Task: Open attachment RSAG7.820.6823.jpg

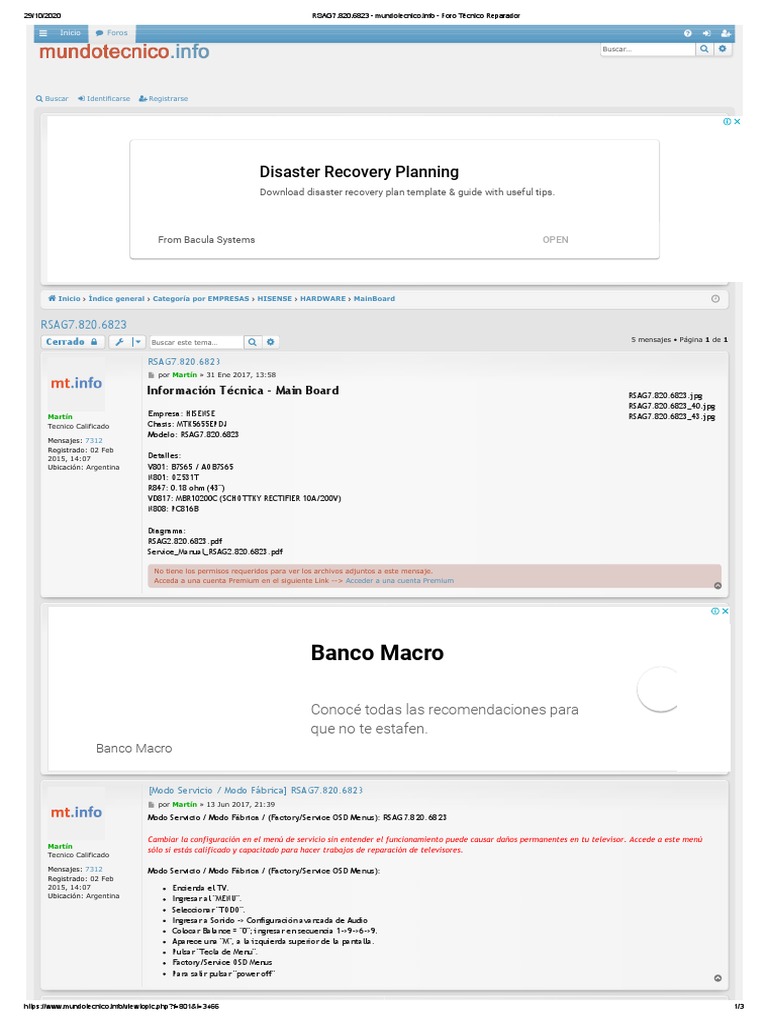Action: tap(665, 396)
